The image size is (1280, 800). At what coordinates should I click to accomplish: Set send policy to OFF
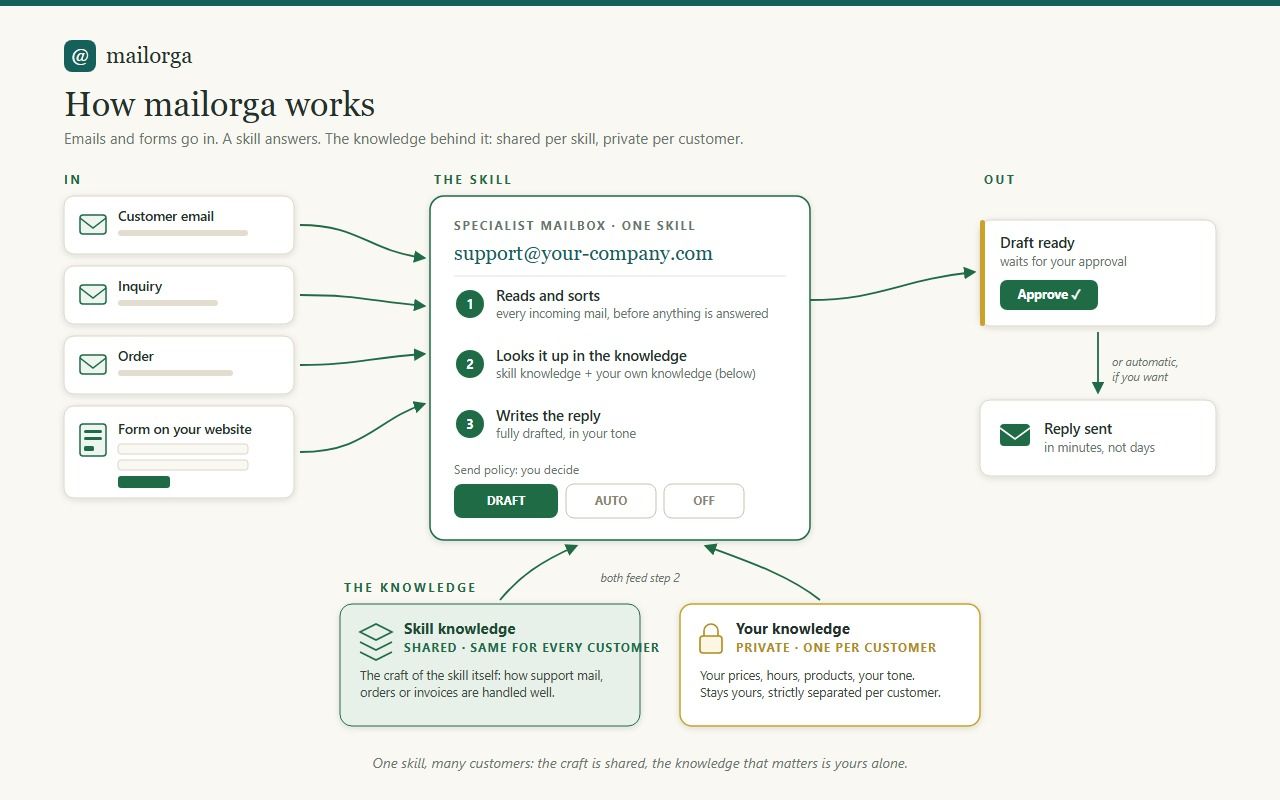[704, 501]
